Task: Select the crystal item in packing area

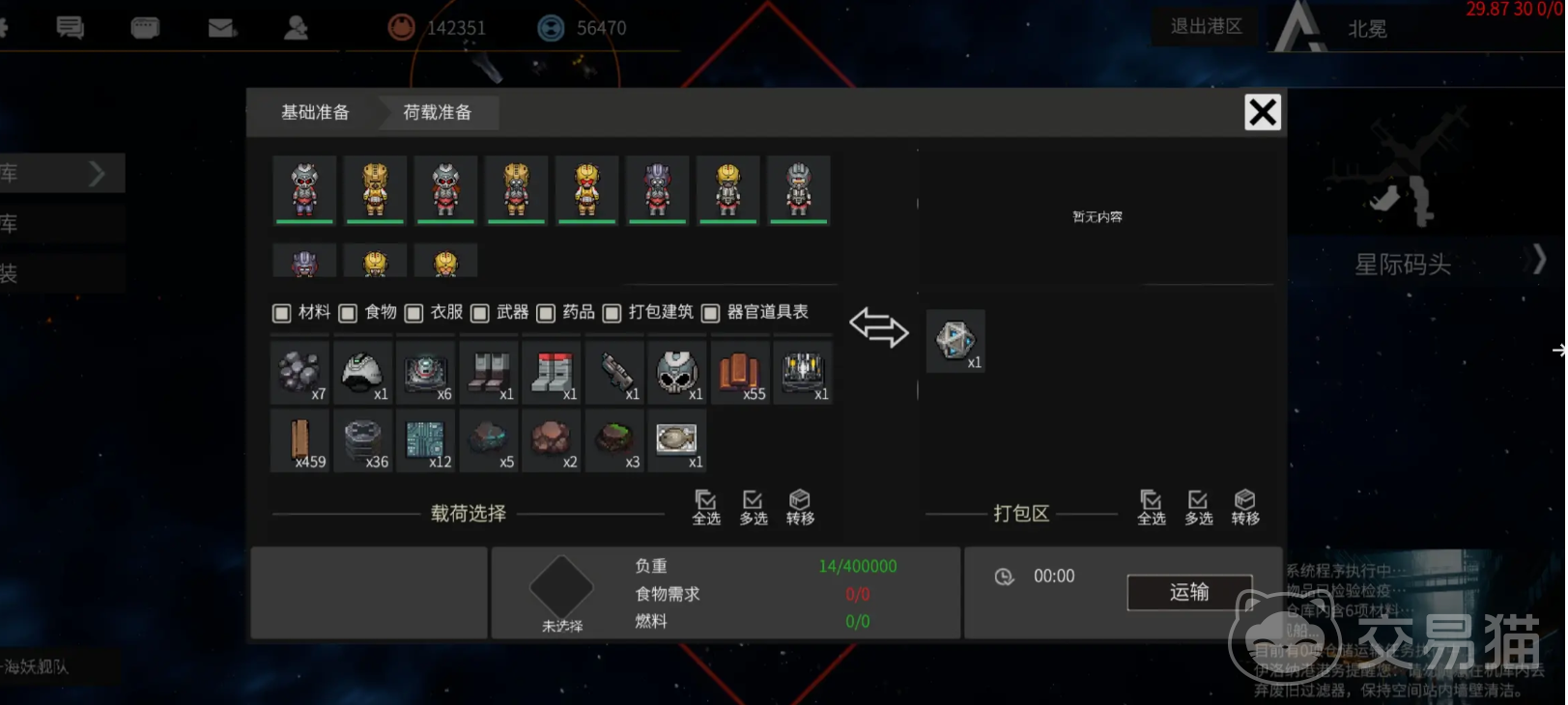Action: 955,341
